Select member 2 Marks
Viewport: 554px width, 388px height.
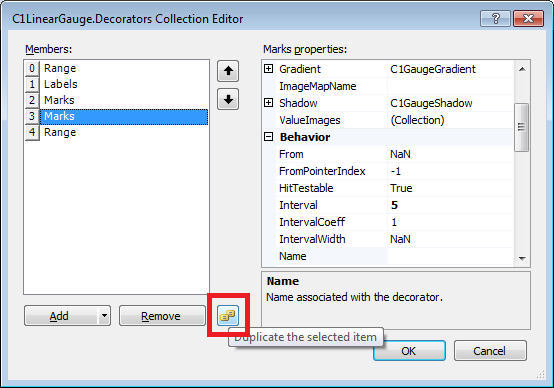pos(124,100)
